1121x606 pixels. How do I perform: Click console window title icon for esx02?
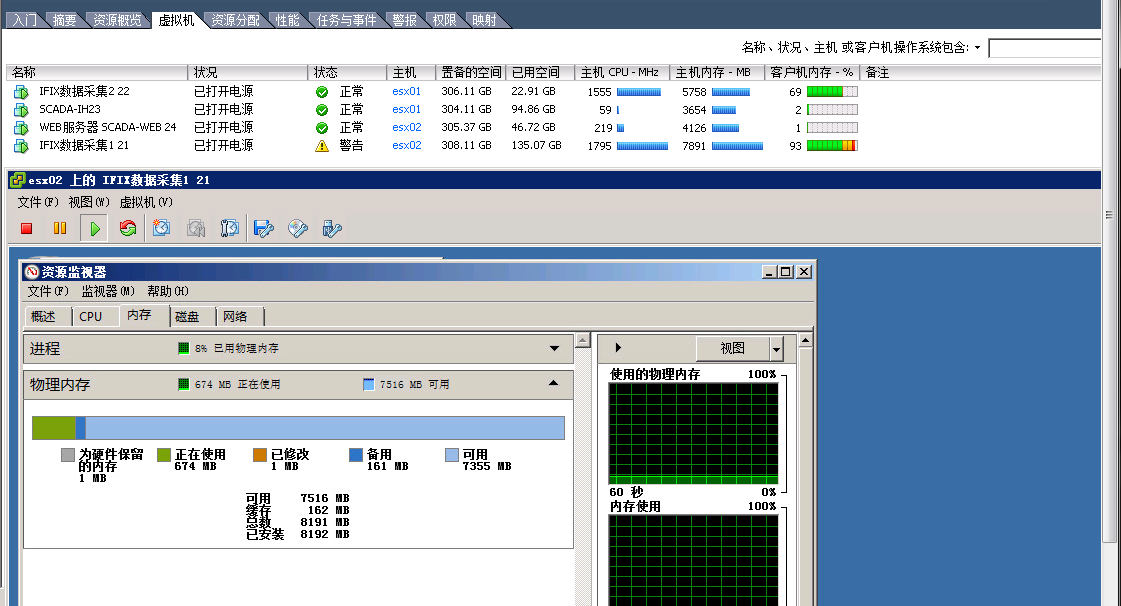18,179
